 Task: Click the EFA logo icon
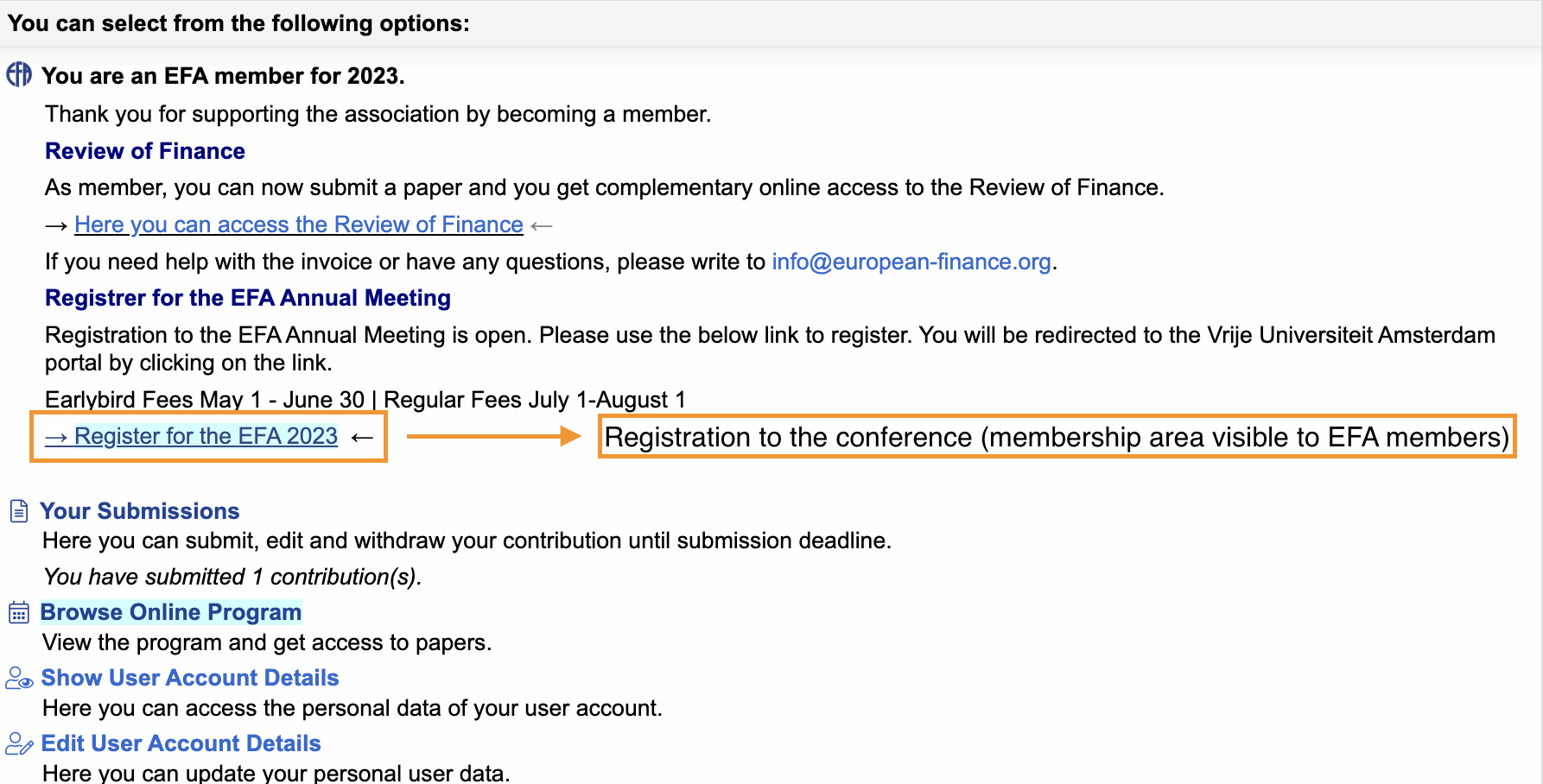click(x=19, y=75)
